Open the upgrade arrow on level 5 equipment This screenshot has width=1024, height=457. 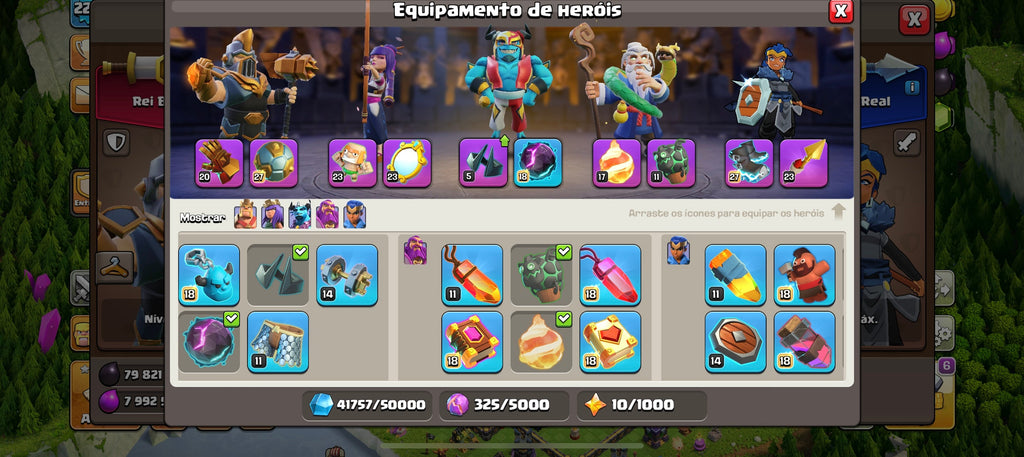point(504,141)
